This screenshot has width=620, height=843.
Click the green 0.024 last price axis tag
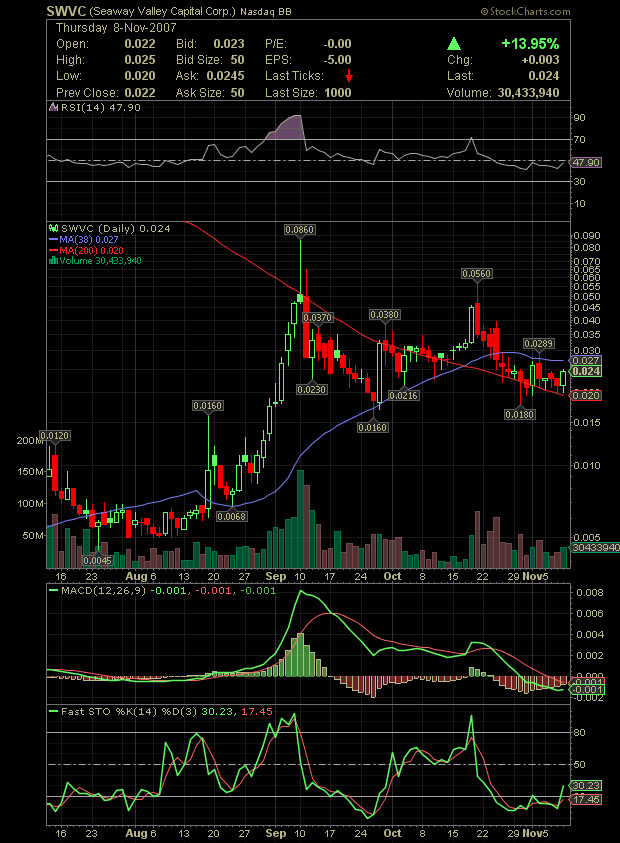(x=586, y=372)
